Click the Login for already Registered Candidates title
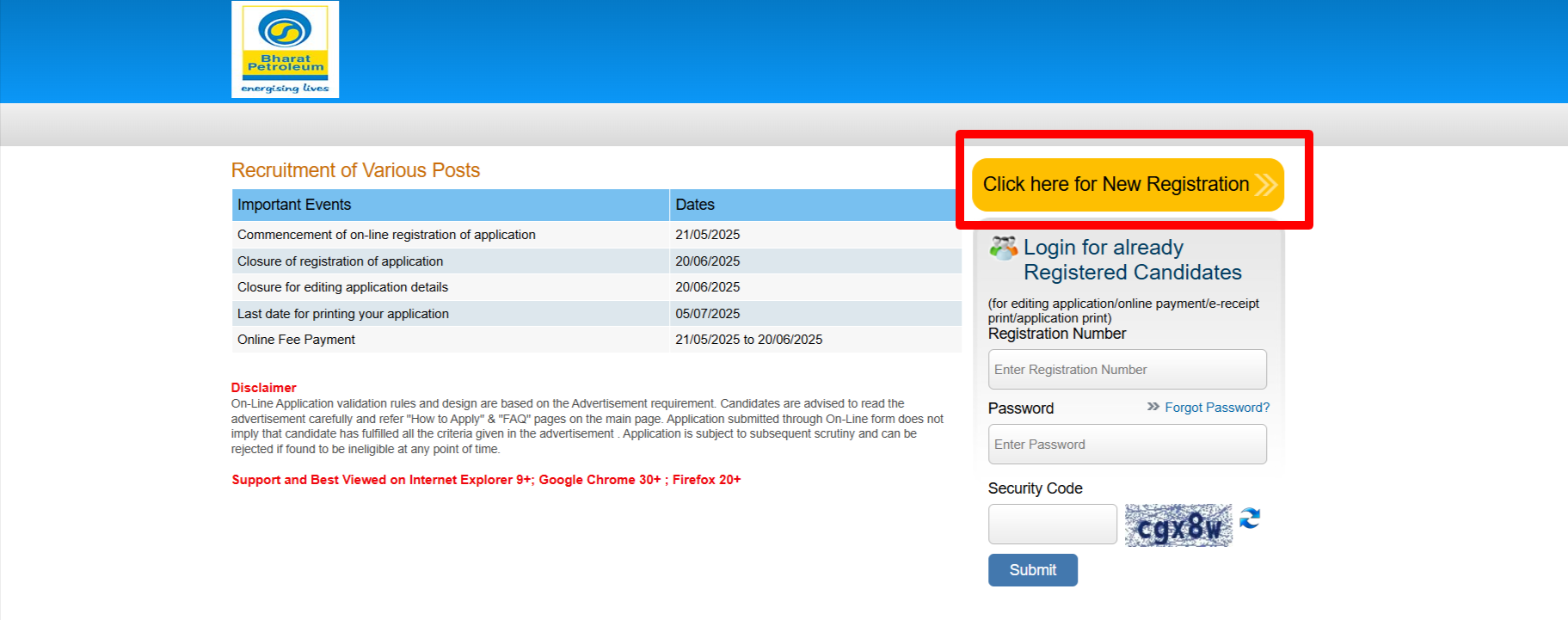 [1132, 260]
